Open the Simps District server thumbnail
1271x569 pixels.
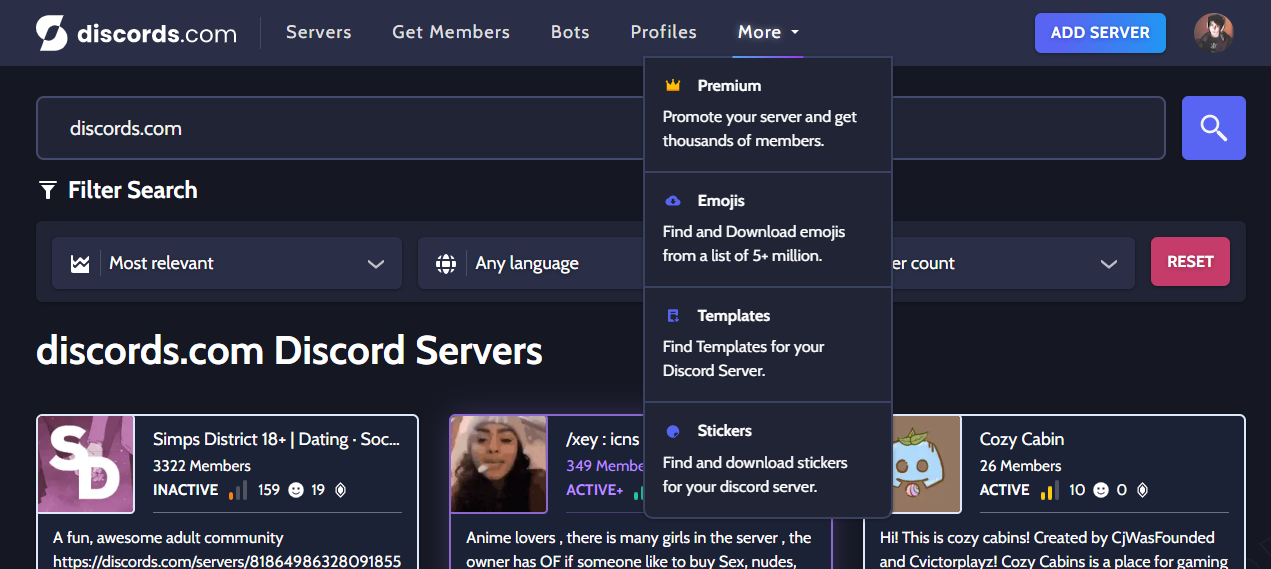point(86,465)
